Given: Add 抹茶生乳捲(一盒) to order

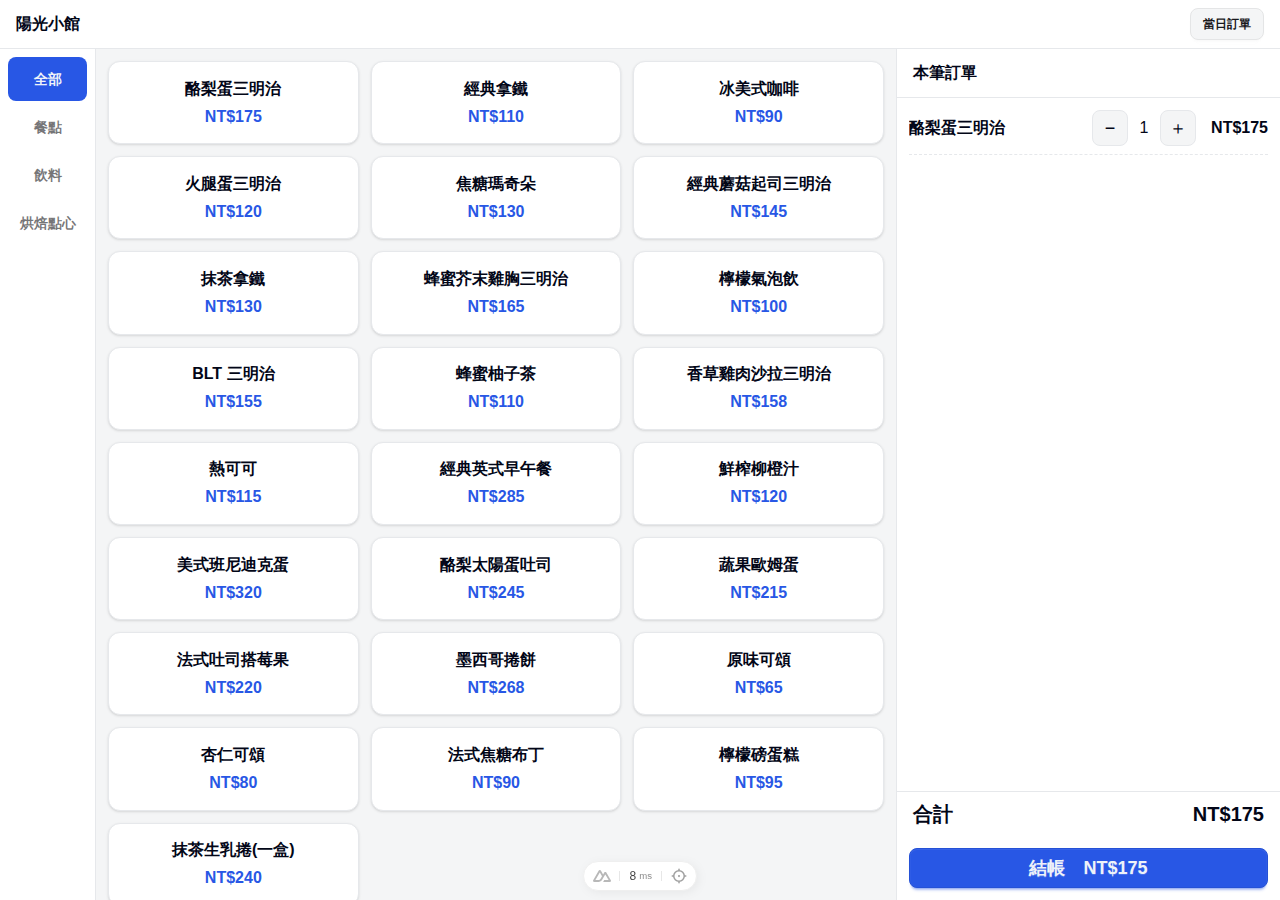Looking at the screenshot, I should [x=233, y=862].
